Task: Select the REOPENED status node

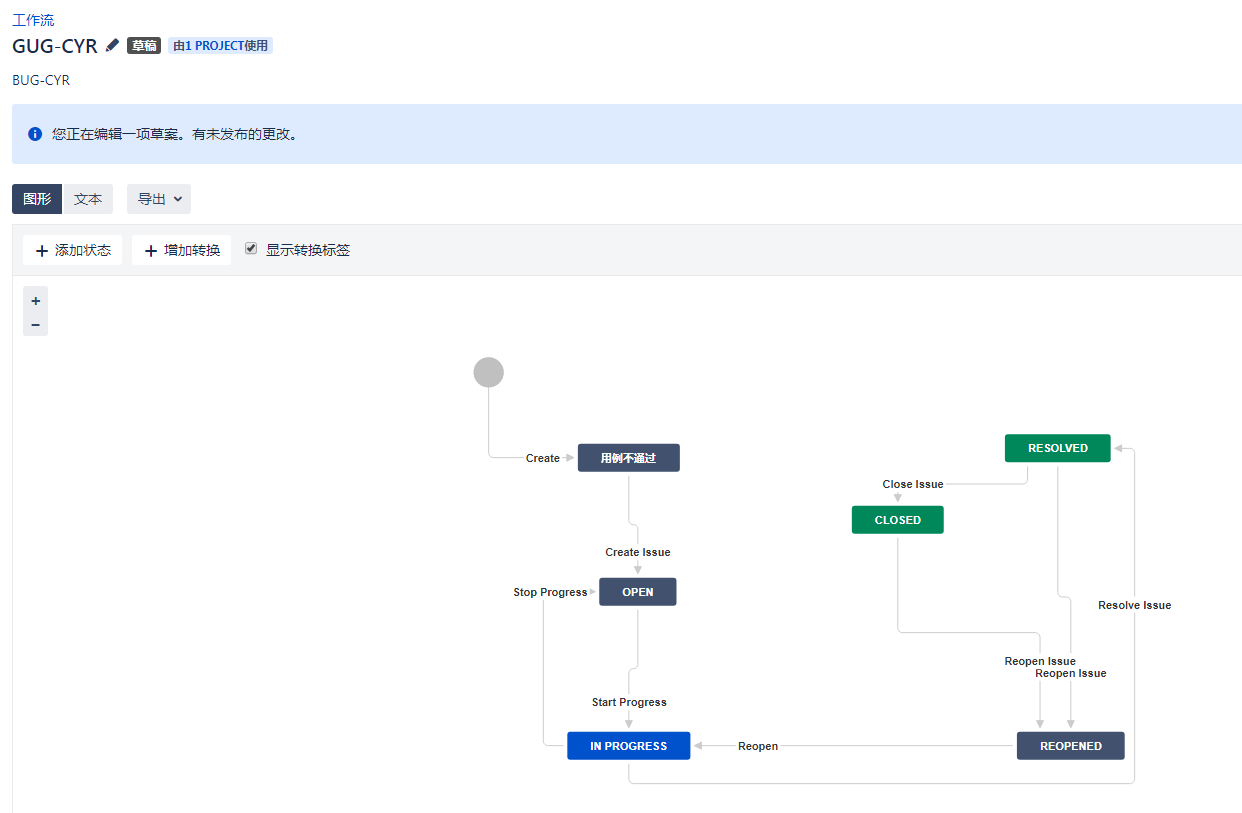Action: point(1070,746)
